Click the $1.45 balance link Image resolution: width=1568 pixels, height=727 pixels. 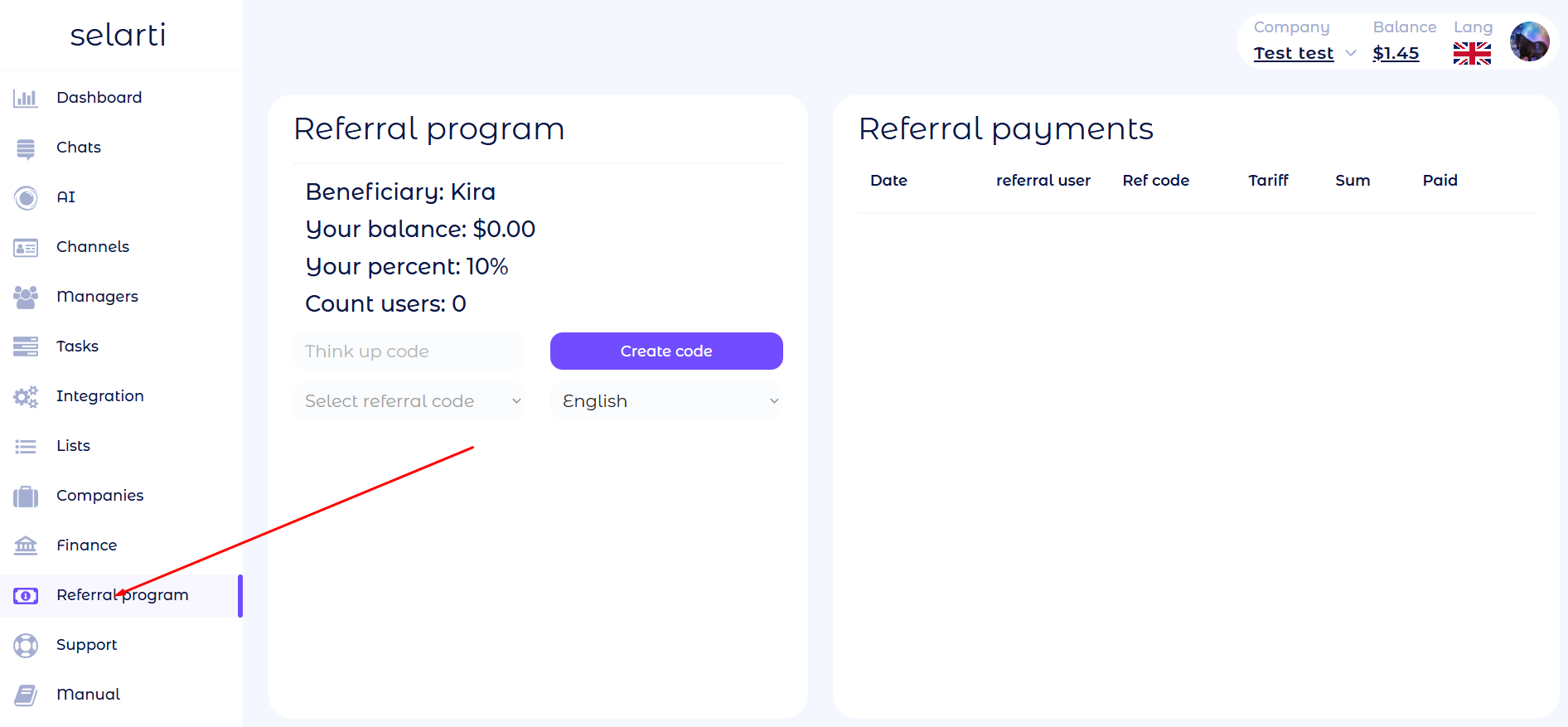click(1396, 53)
